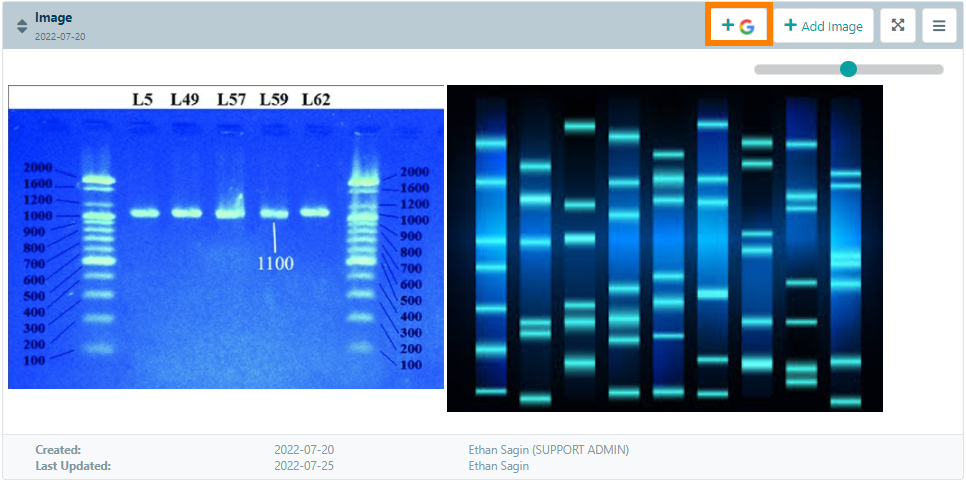This screenshot has height=482, width=966.
Task: Click the section reorder arrows handle
Action: pos(22,26)
